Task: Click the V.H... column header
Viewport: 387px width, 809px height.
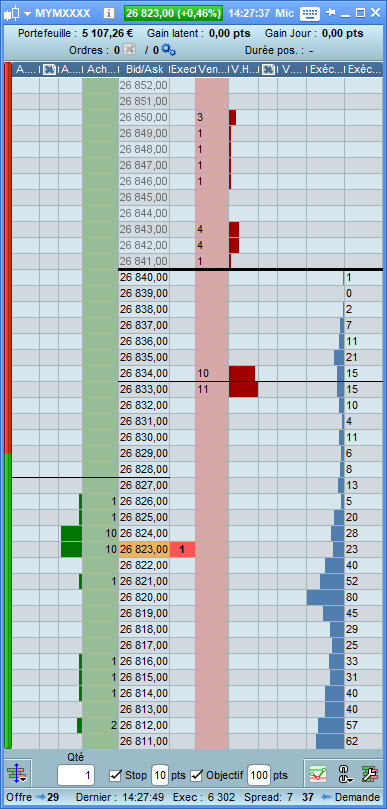Action: tap(243, 69)
